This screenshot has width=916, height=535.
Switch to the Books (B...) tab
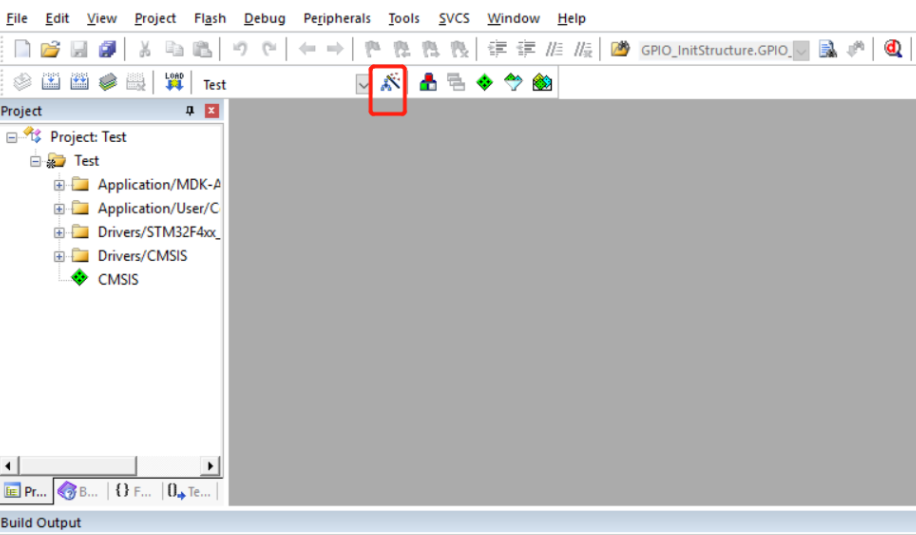pyautogui.click(x=78, y=491)
